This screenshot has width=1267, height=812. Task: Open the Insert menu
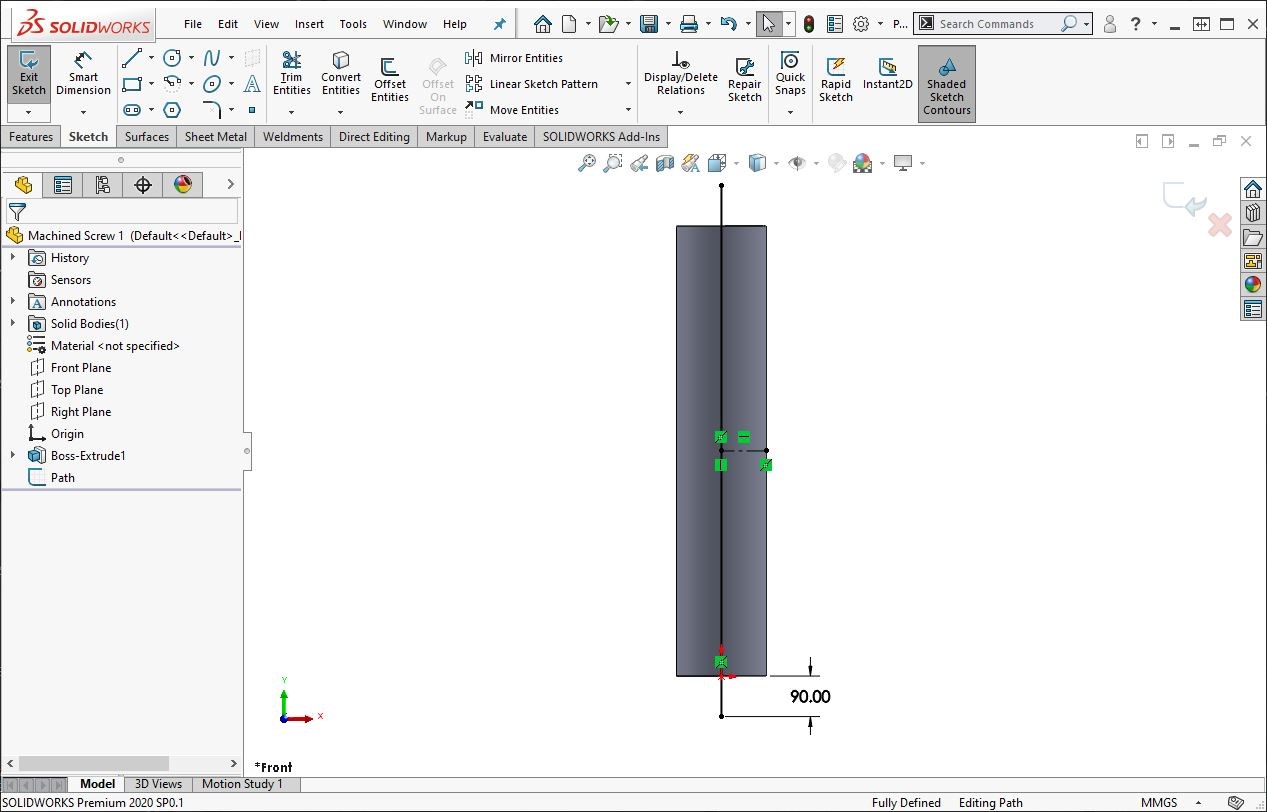pyautogui.click(x=309, y=24)
